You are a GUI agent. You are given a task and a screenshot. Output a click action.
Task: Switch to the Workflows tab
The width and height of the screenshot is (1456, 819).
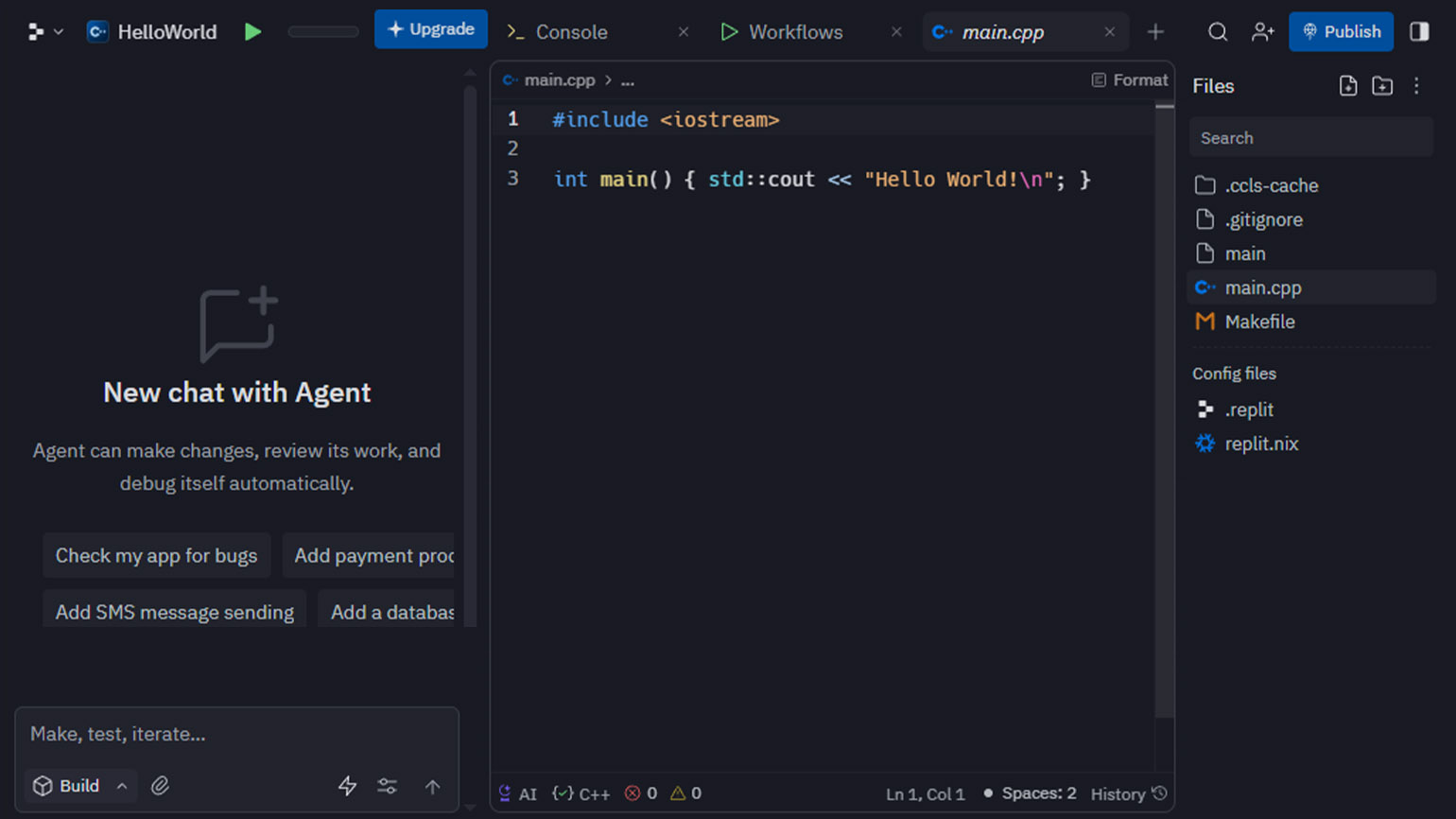(794, 32)
